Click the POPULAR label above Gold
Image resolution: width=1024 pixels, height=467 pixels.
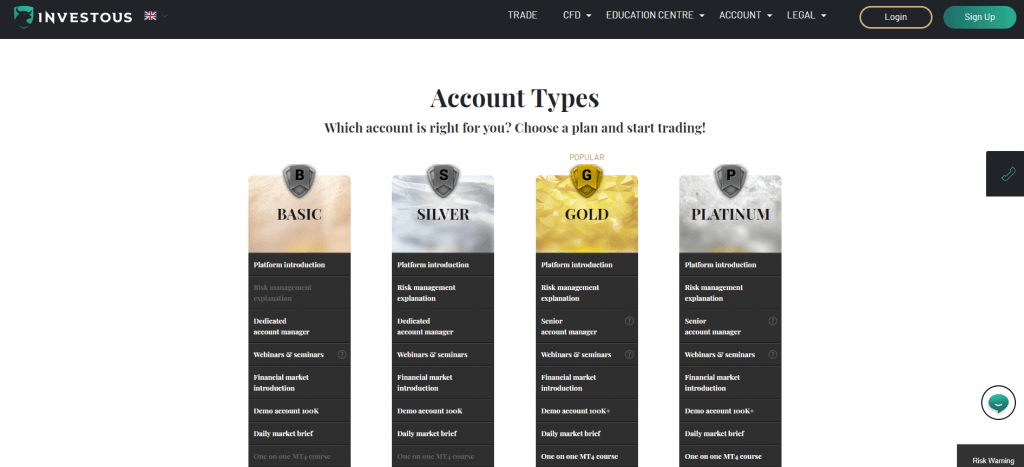coord(586,157)
